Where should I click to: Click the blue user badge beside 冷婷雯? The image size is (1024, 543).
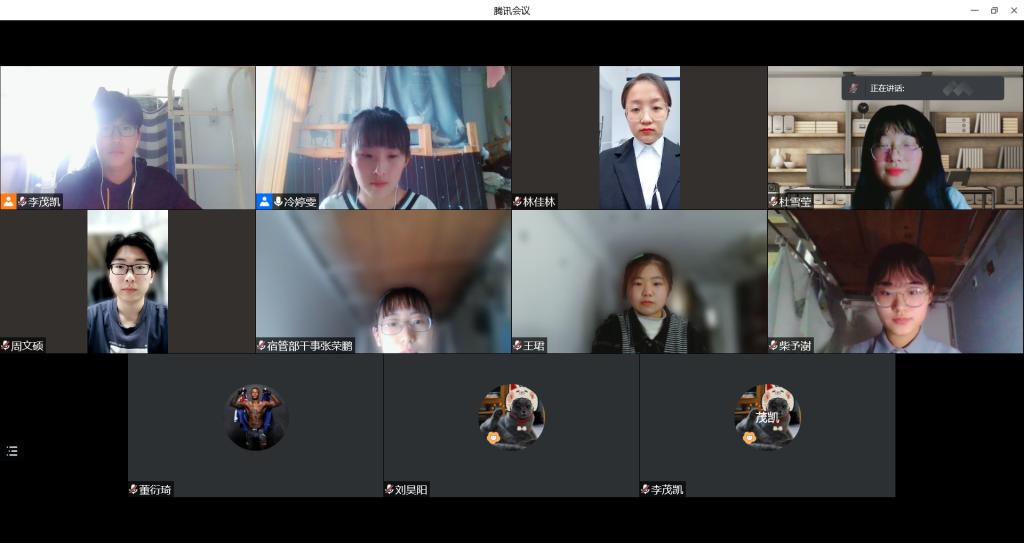(x=265, y=201)
